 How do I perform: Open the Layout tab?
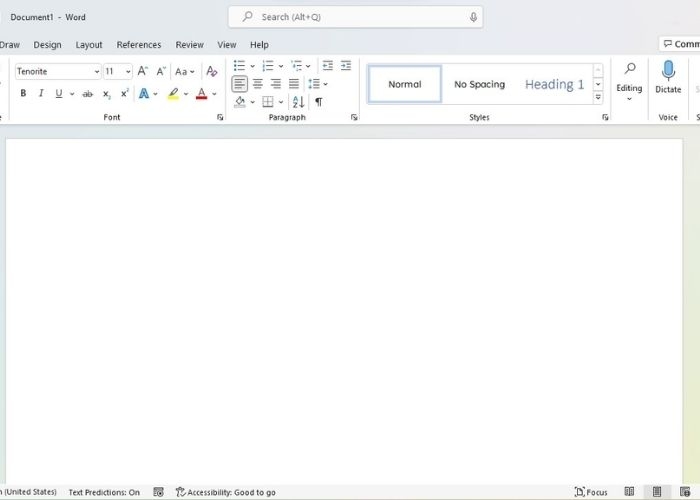click(89, 45)
